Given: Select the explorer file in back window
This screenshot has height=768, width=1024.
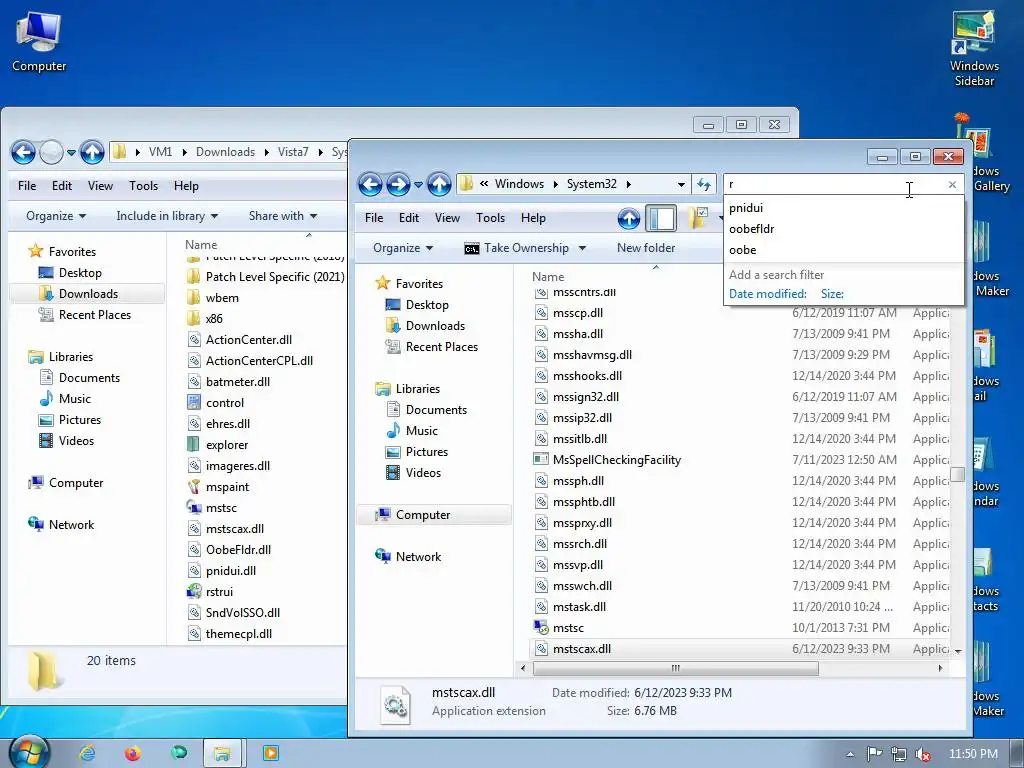Looking at the screenshot, I should click(x=227, y=445).
